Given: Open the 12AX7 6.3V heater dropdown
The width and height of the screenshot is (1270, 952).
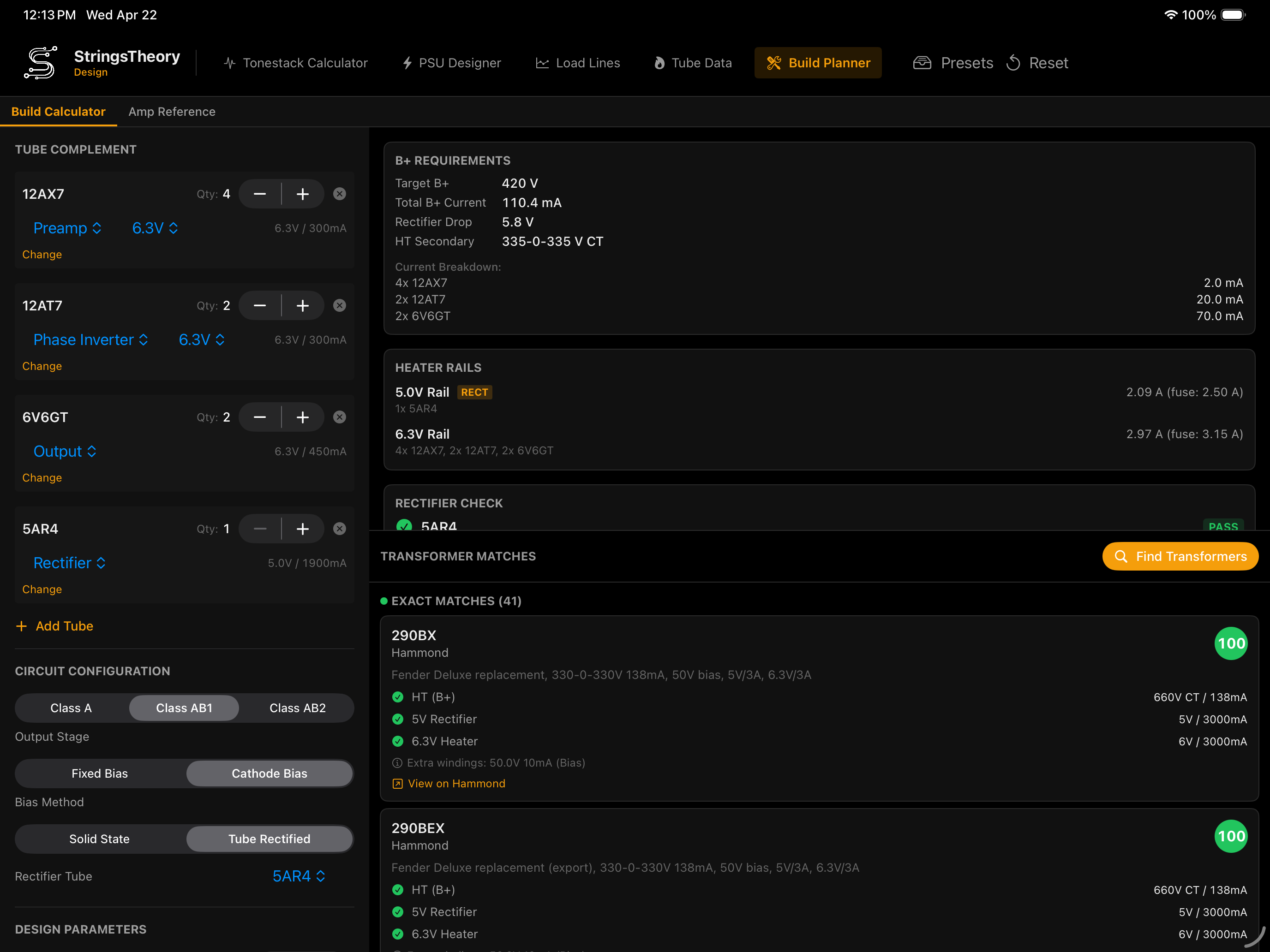Looking at the screenshot, I should click(155, 228).
